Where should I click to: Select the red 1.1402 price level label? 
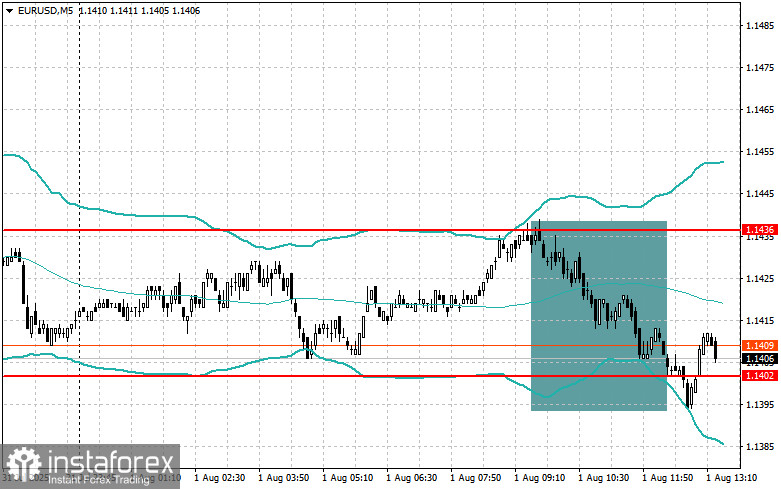[759, 375]
